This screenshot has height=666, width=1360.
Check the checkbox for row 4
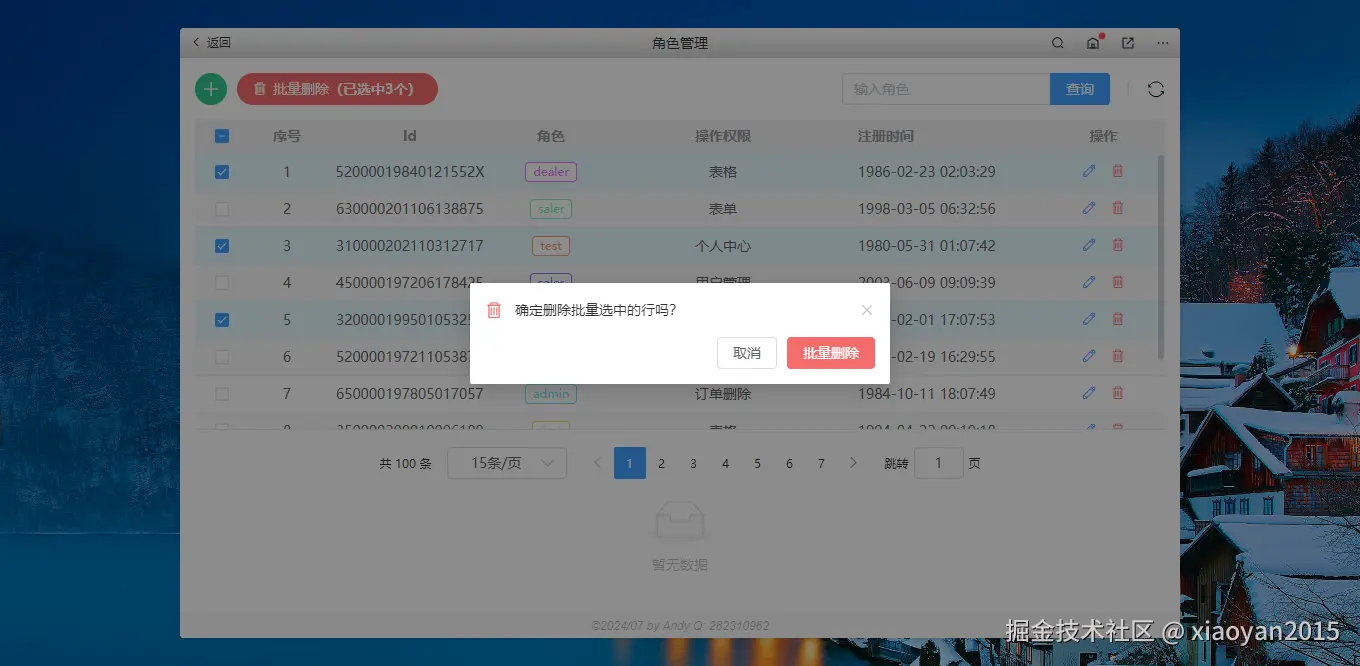[221, 282]
